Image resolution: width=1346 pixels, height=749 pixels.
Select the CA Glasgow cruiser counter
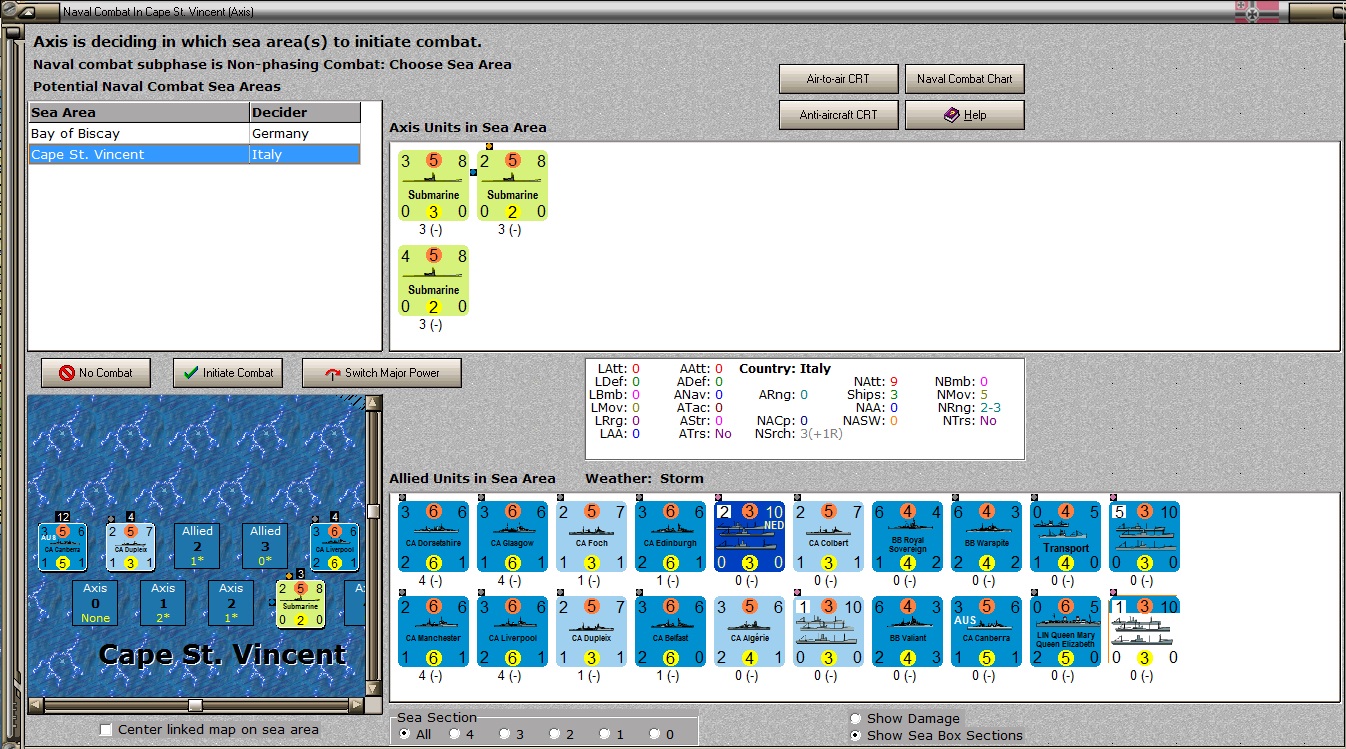click(512, 536)
